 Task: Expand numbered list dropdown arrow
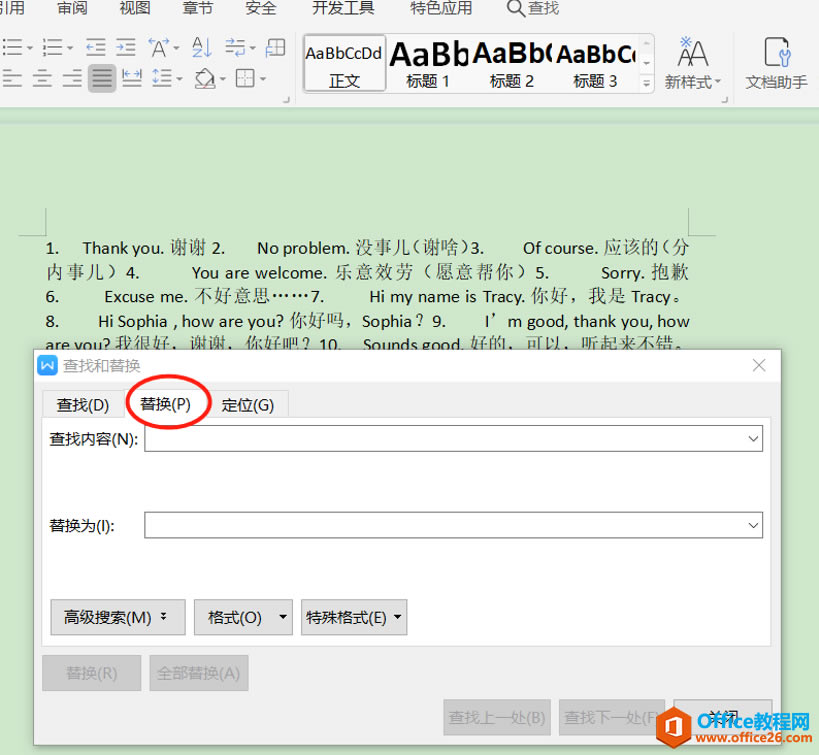pyautogui.click(x=70, y=48)
